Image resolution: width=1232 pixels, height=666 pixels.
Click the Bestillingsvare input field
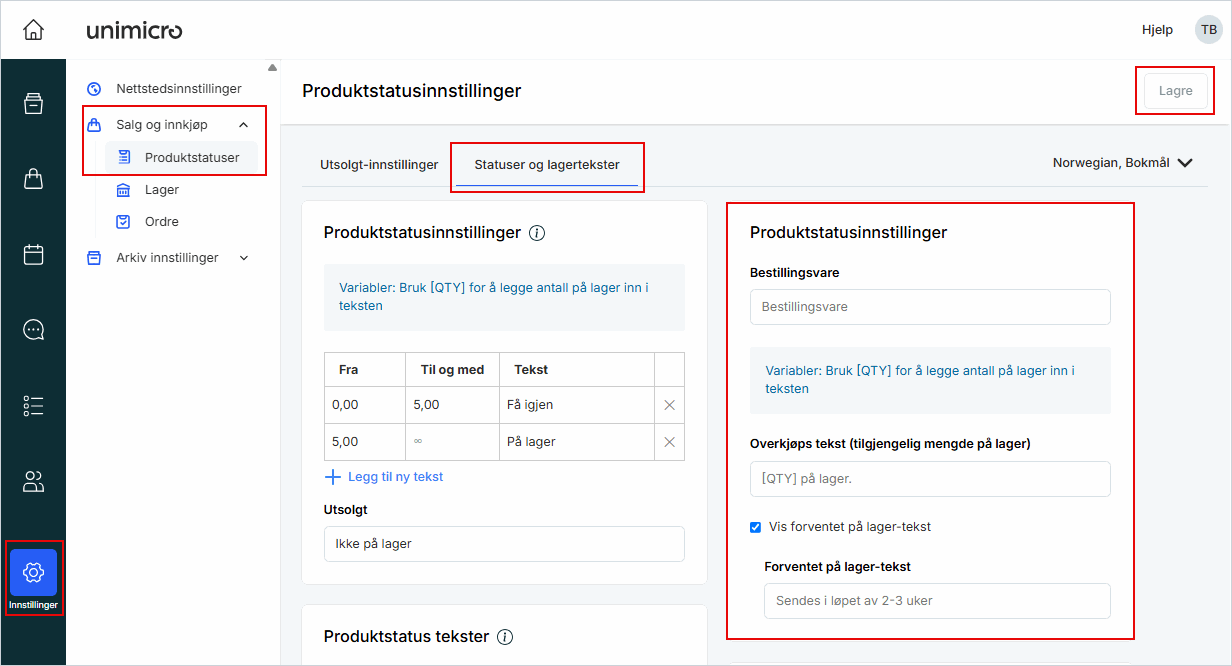(x=929, y=307)
